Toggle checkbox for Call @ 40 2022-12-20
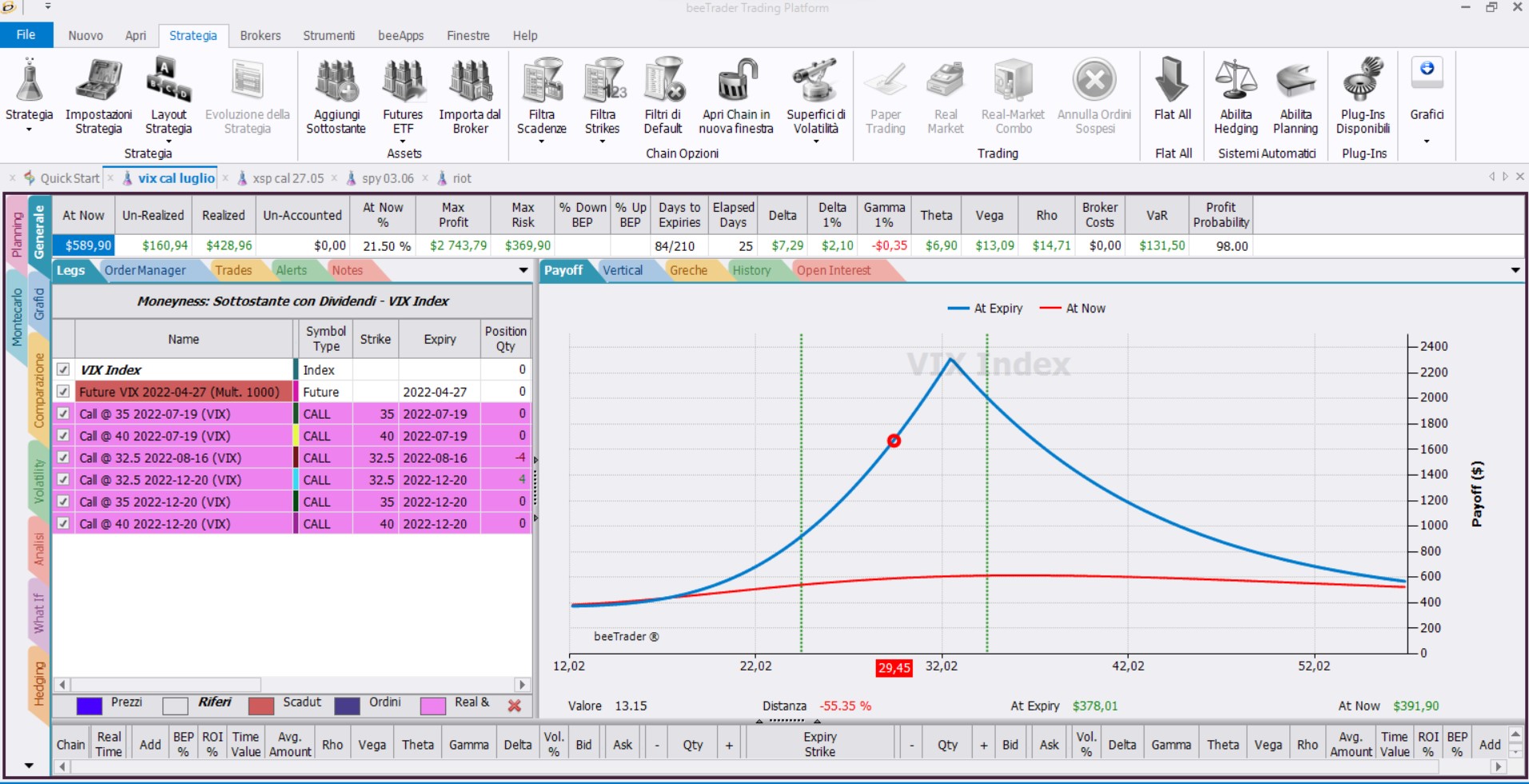This screenshot has width=1529, height=784. coord(63,524)
